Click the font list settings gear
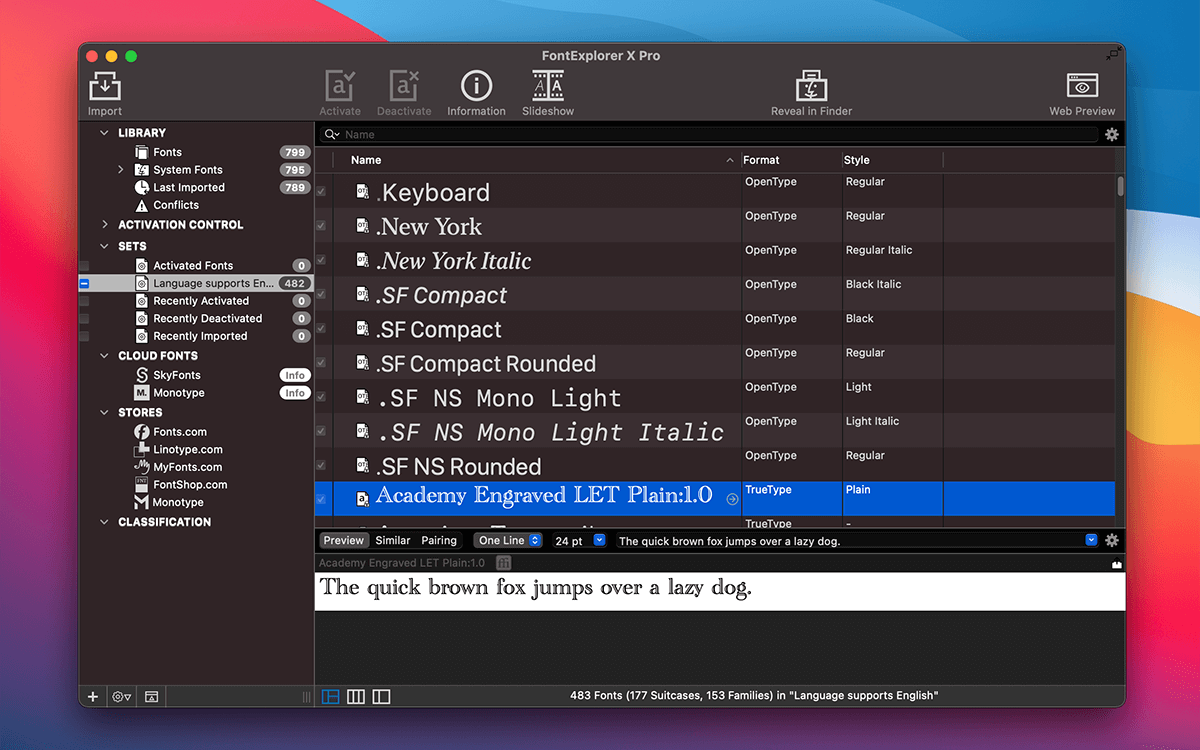This screenshot has height=750, width=1200. [1111, 134]
